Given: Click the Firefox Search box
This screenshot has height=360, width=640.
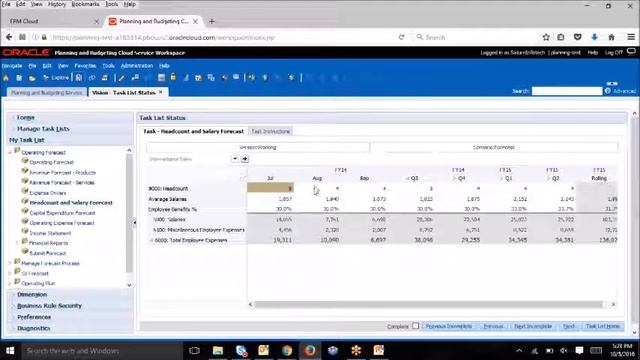Looking at the screenshot, I should [474, 37].
